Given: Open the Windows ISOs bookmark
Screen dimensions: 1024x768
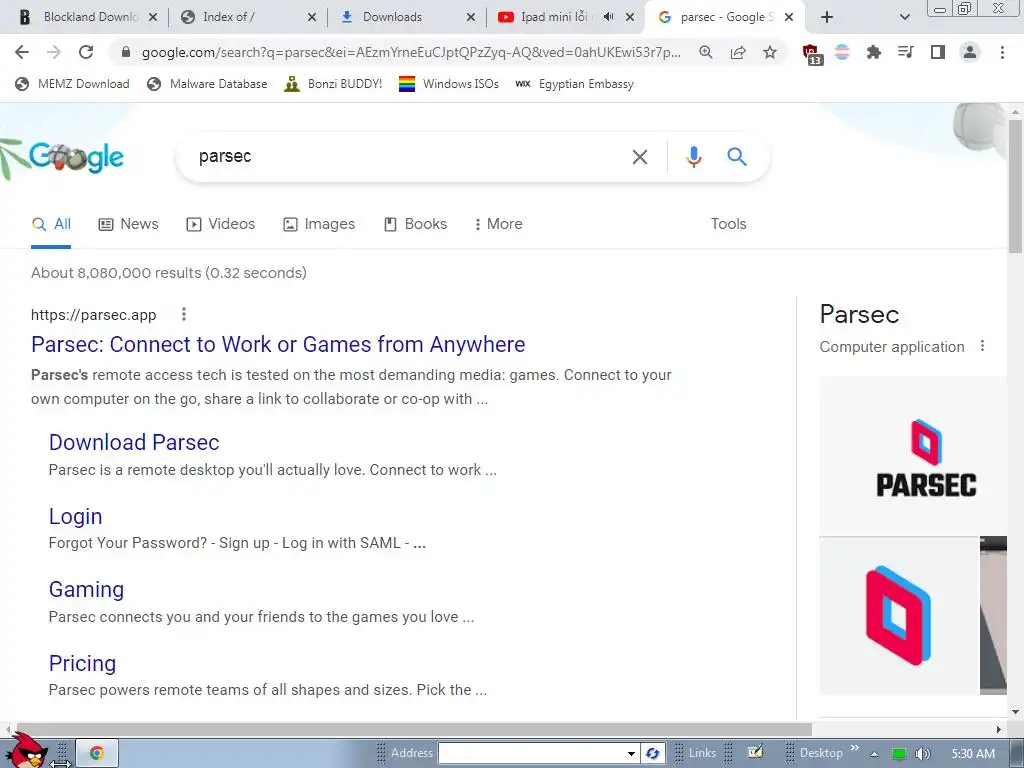Looking at the screenshot, I should pos(449,84).
